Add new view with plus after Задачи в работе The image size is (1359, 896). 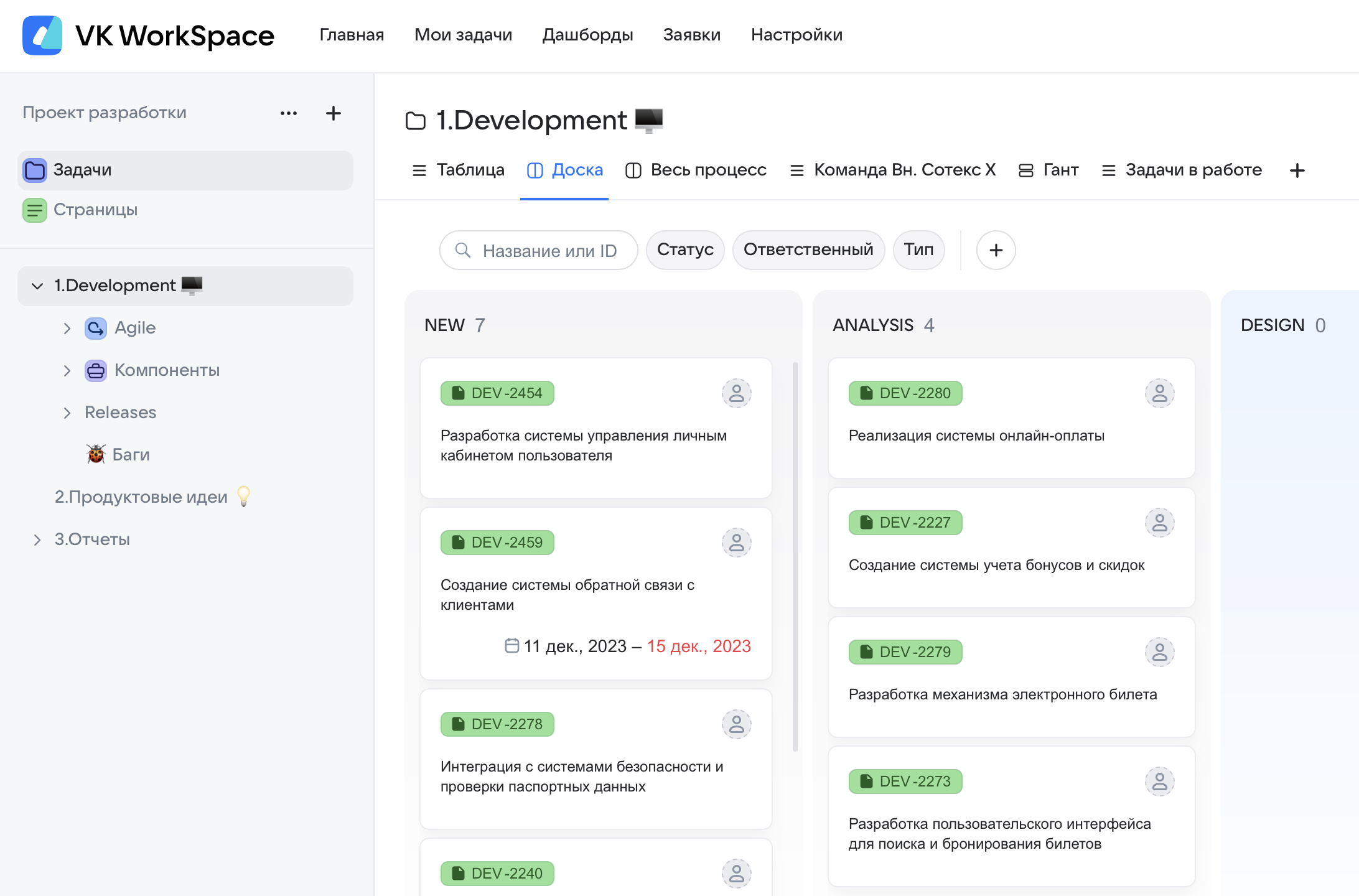coord(1297,170)
